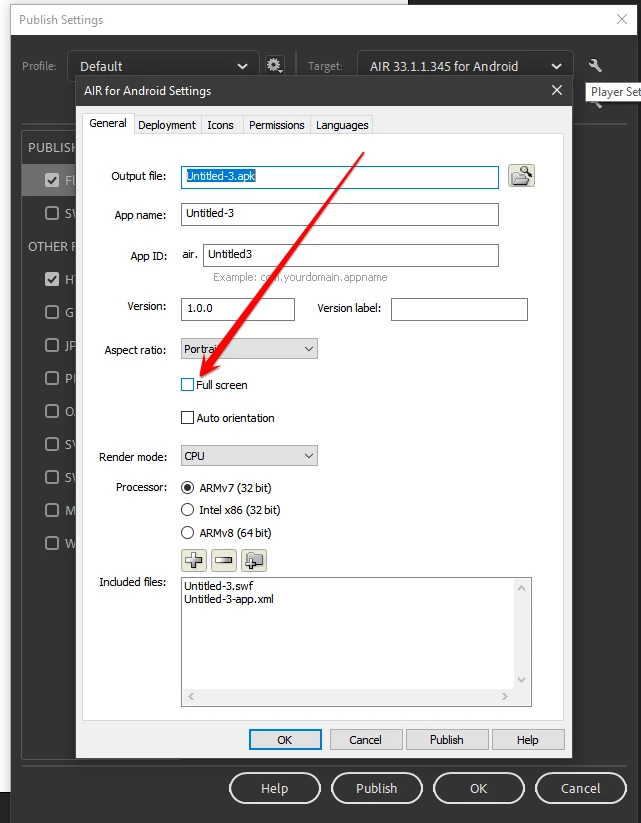Click the Included files scroll down arrow
641x823 pixels.
pyautogui.click(x=521, y=680)
